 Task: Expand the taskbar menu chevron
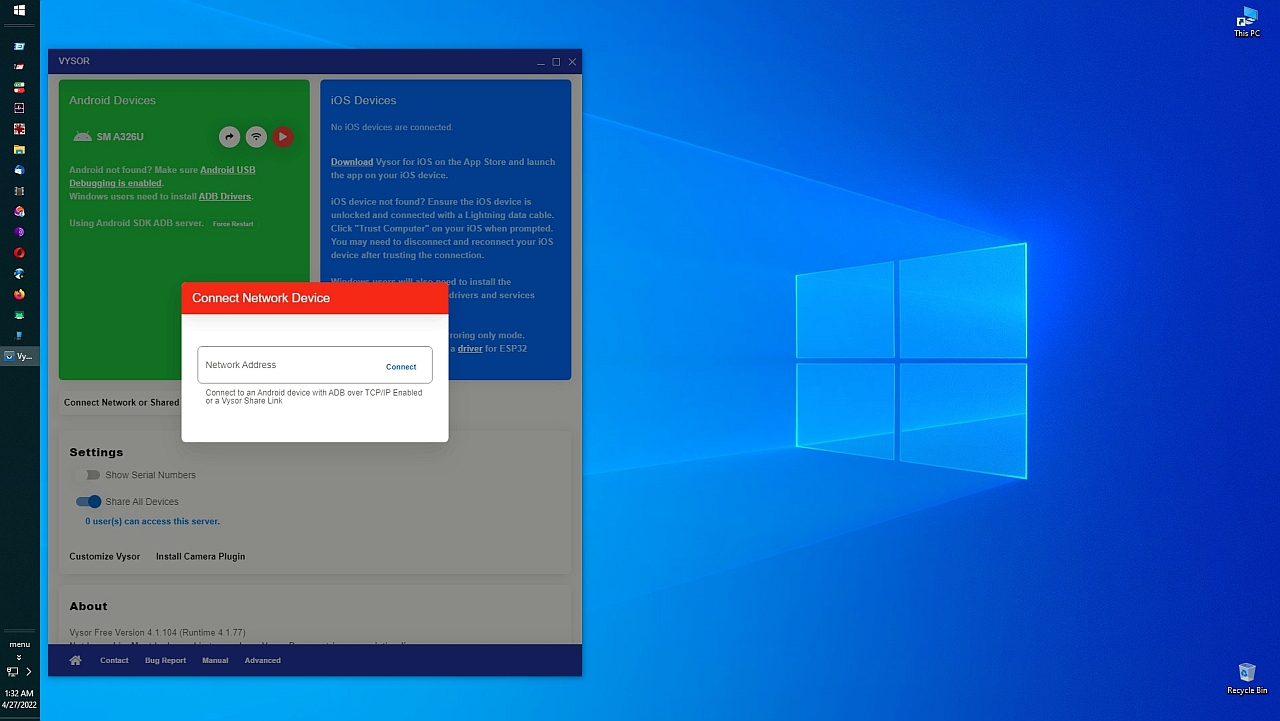(19, 658)
